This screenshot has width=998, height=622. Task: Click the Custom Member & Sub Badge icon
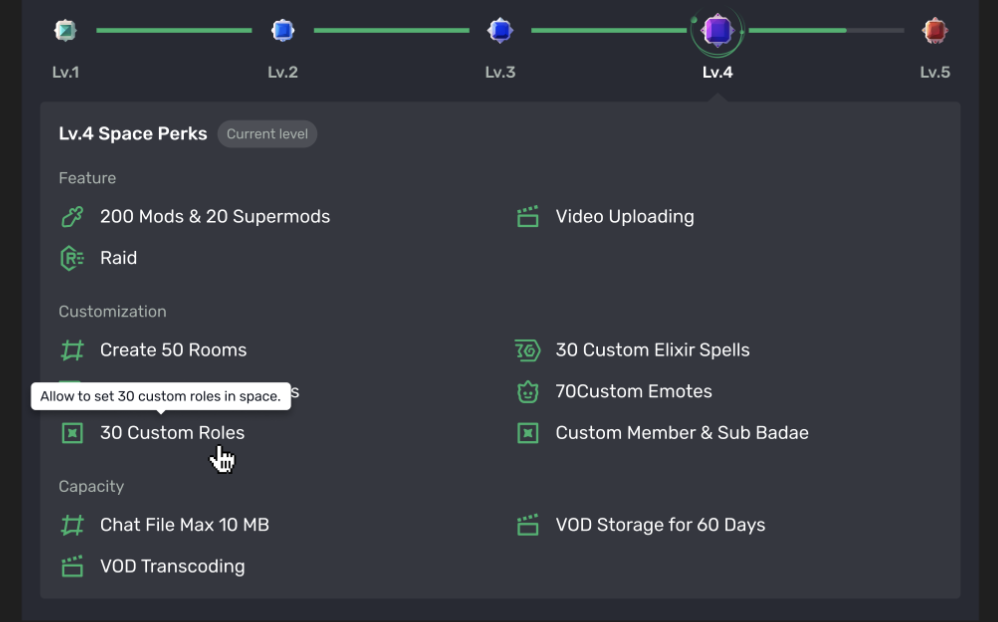[528, 433]
